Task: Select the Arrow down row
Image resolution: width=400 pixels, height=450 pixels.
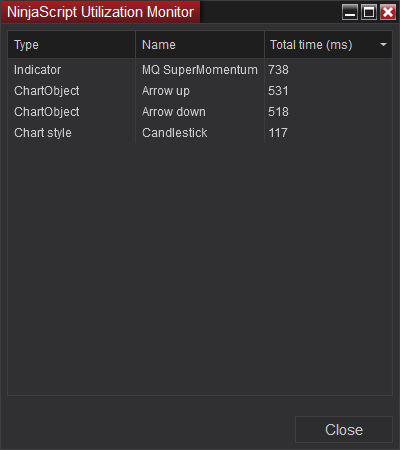Action: coord(200,112)
